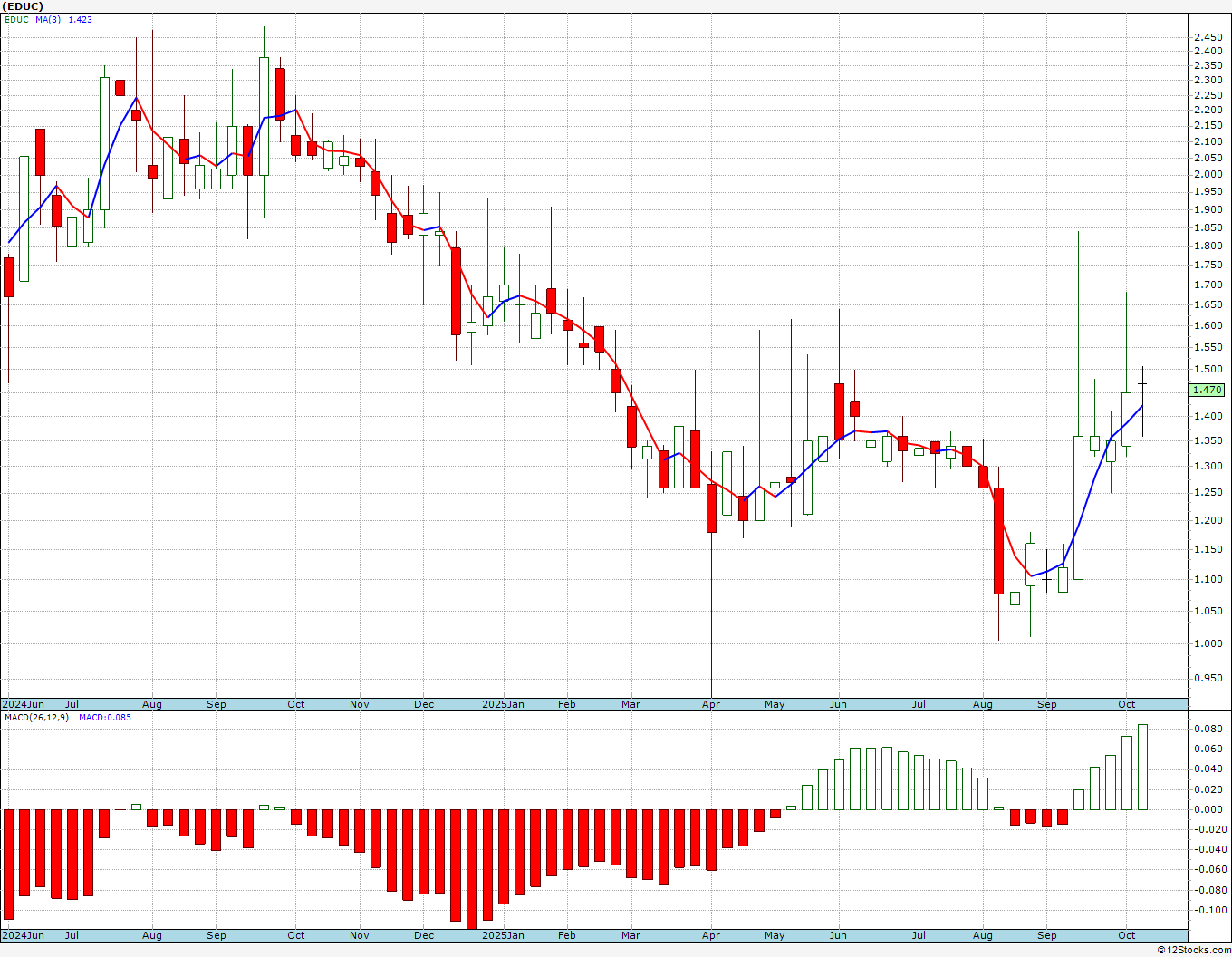
Task: Click the 1.150 price axis label
Action: [1208, 549]
